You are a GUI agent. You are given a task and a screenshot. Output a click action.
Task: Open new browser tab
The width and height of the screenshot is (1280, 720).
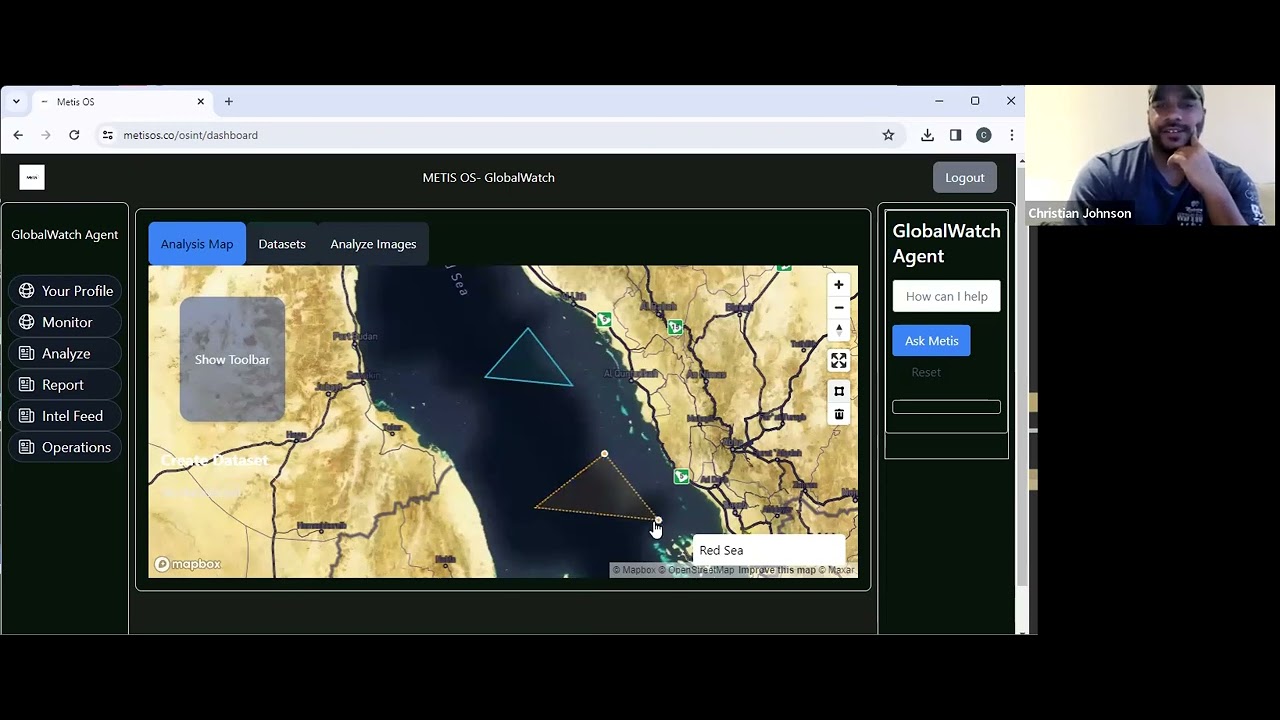(228, 102)
